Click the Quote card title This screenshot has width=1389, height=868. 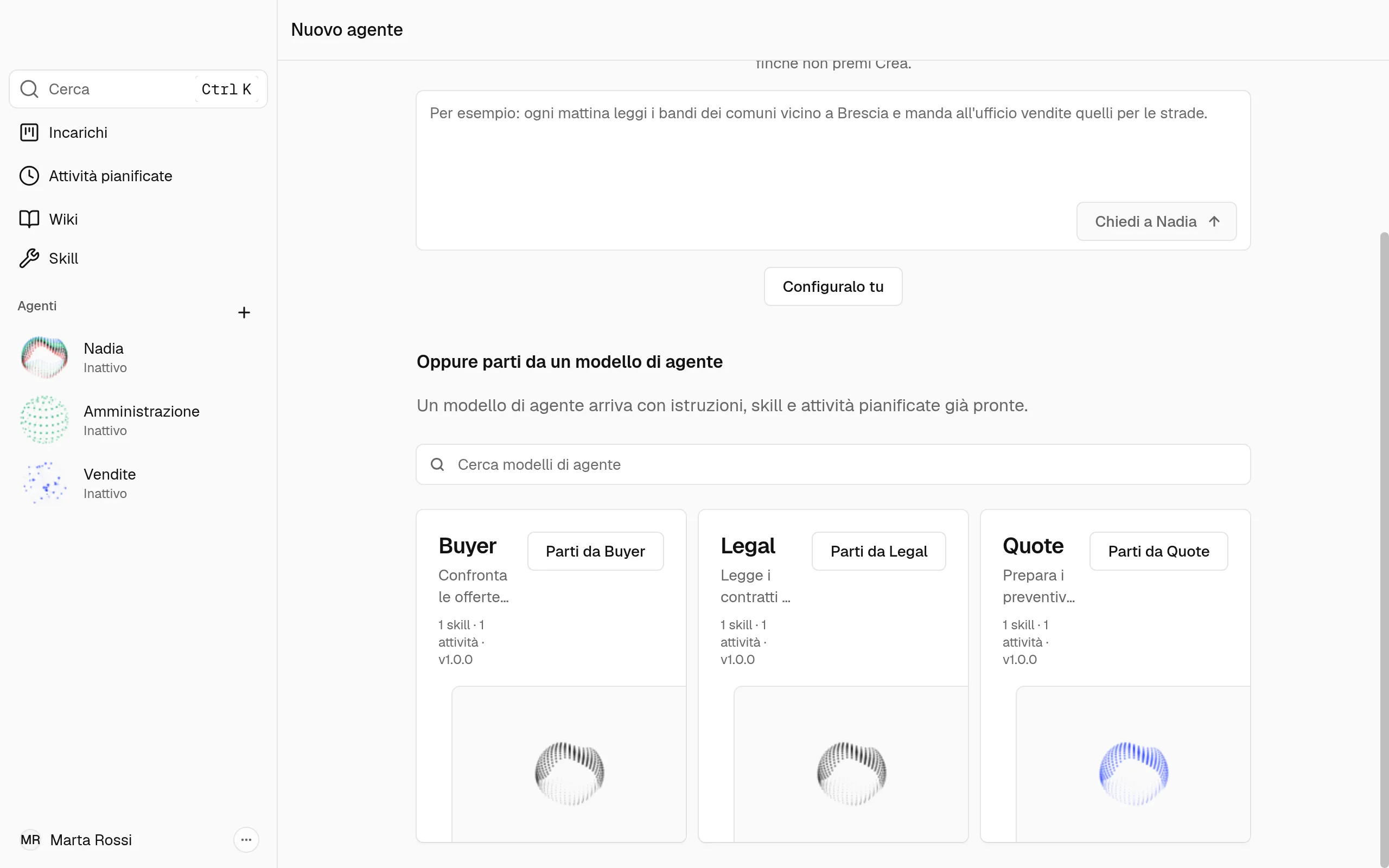tap(1033, 546)
